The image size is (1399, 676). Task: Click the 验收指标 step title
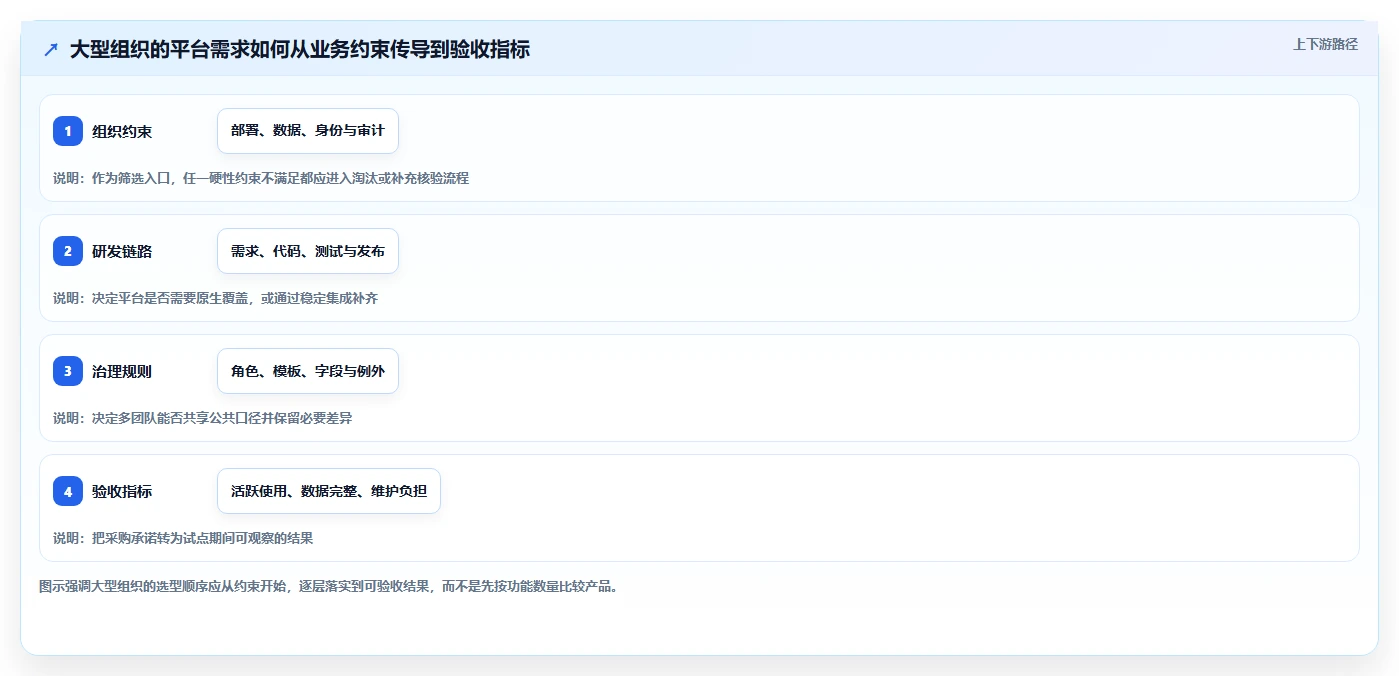[122, 491]
